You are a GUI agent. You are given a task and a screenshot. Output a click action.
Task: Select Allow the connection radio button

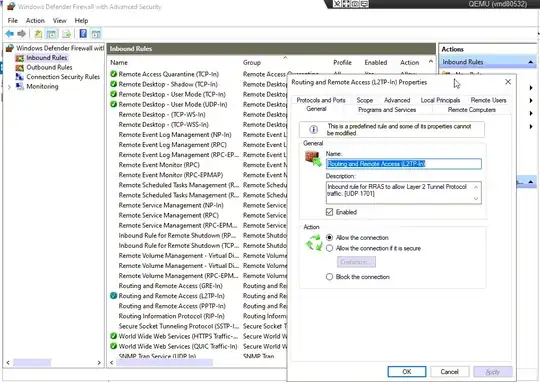pos(330,238)
